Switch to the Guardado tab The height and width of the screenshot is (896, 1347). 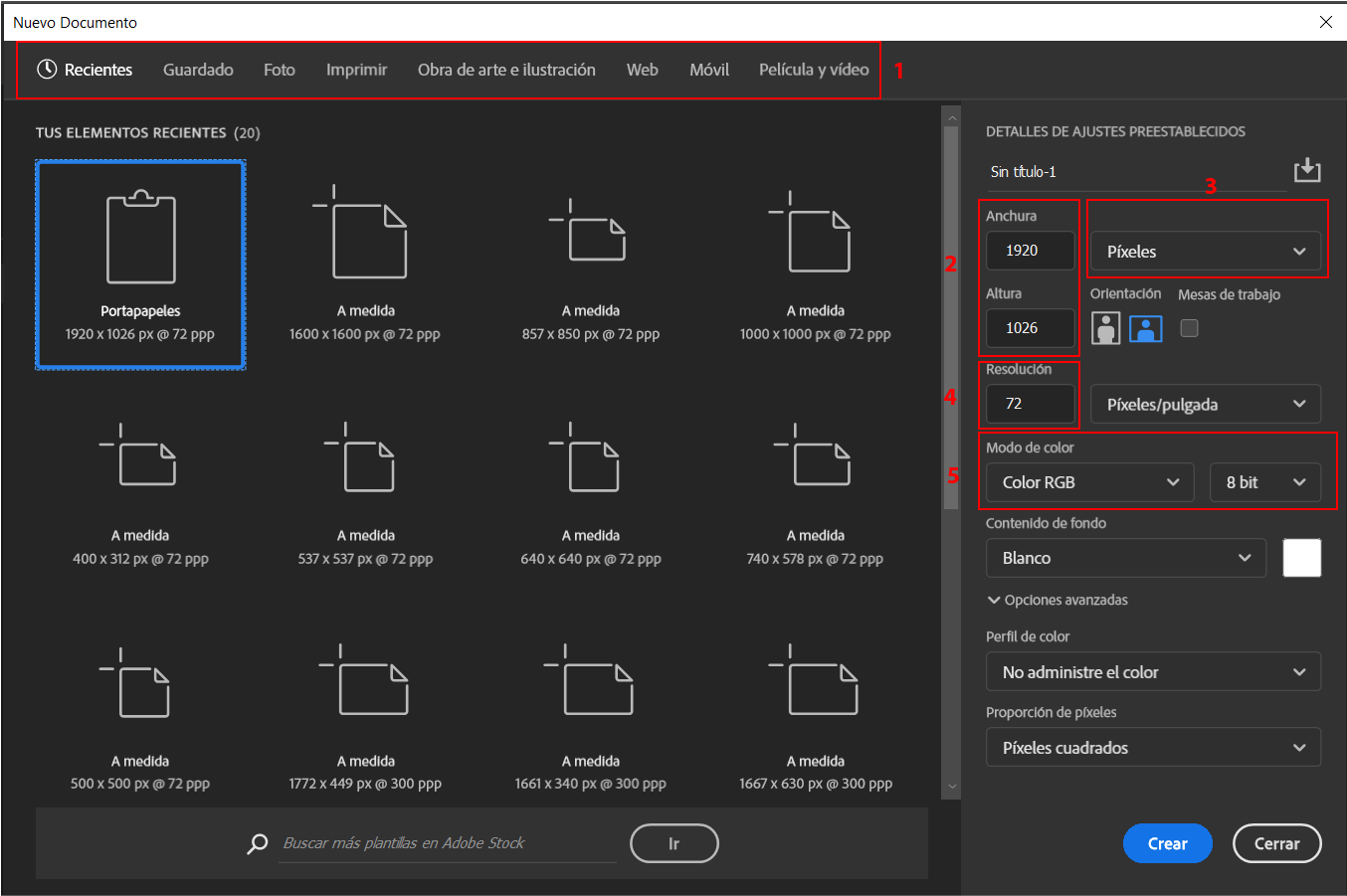198,70
